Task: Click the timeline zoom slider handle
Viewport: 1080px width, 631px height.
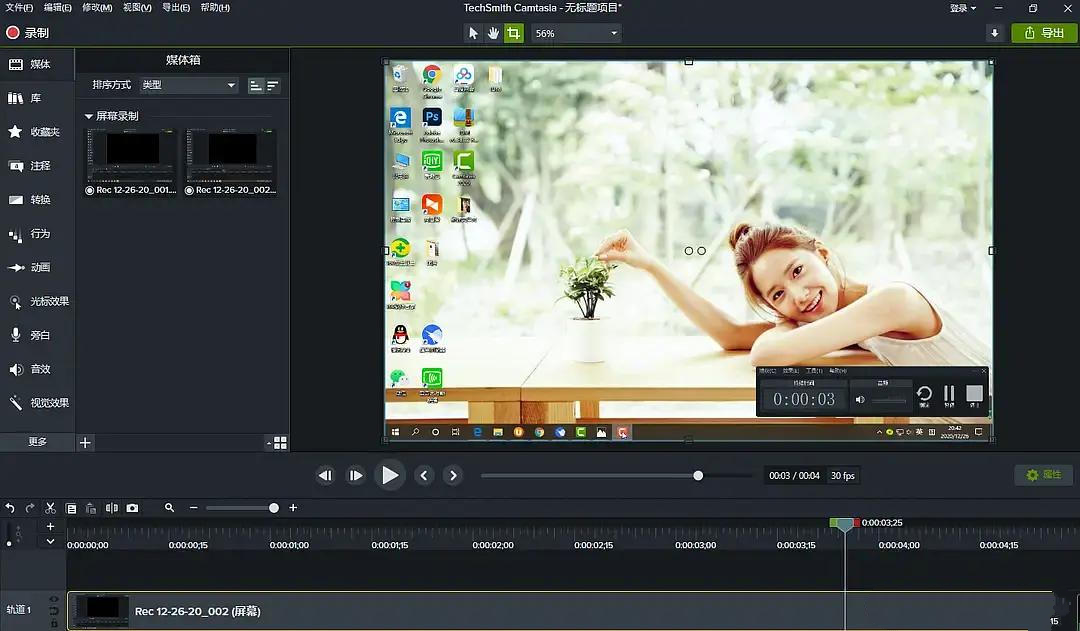Action: coord(273,508)
